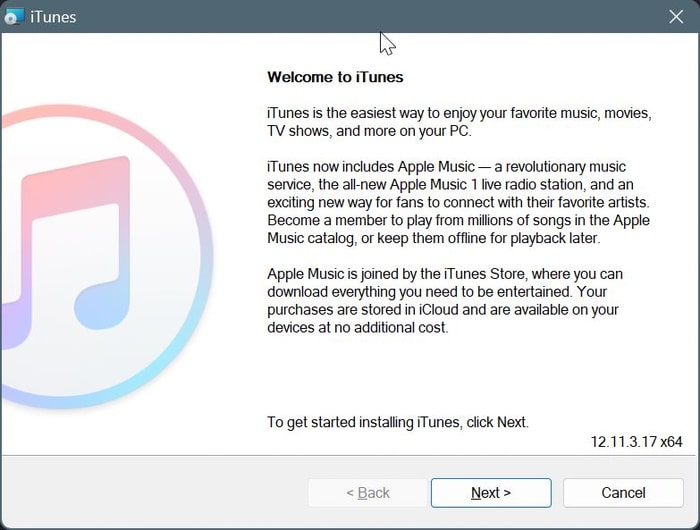Viewport: 700px width, 530px height.
Task: Click the paragraph starting 'iTunes is the easiest way'
Action: (x=459, y=122)
